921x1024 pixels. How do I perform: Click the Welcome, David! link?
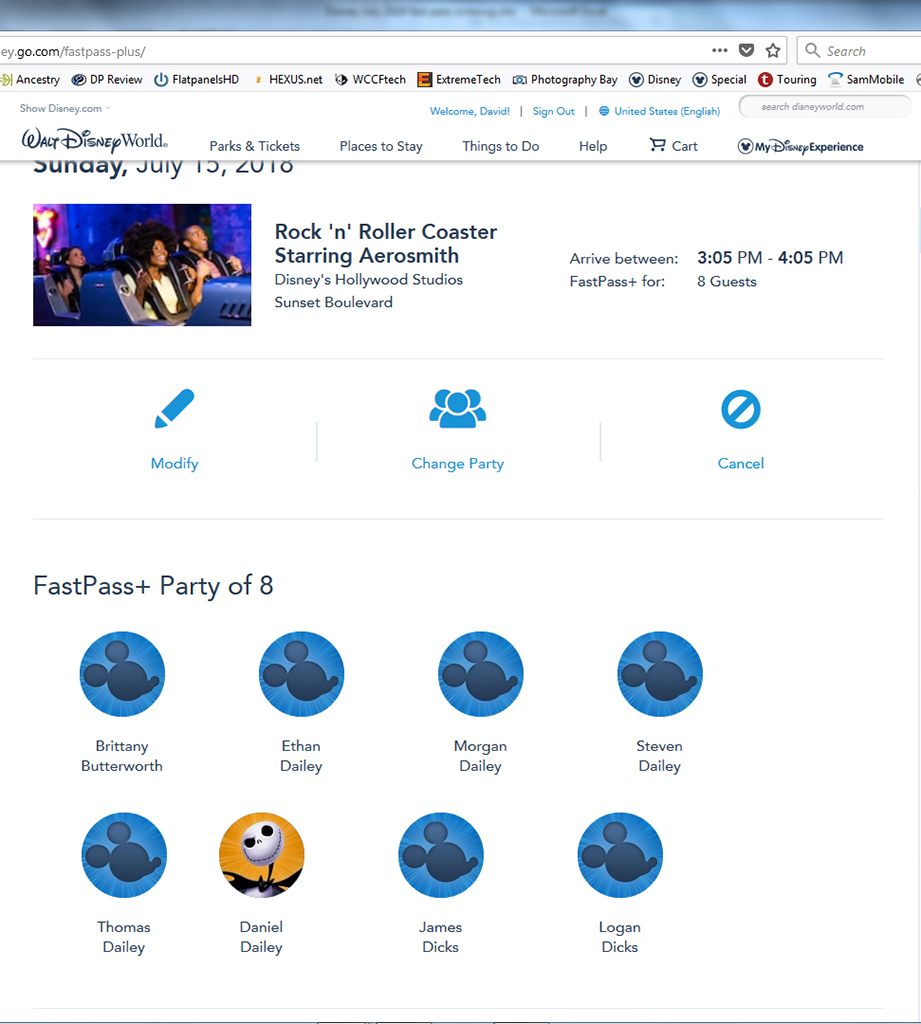pyautogui.click(x=470, y=111)
